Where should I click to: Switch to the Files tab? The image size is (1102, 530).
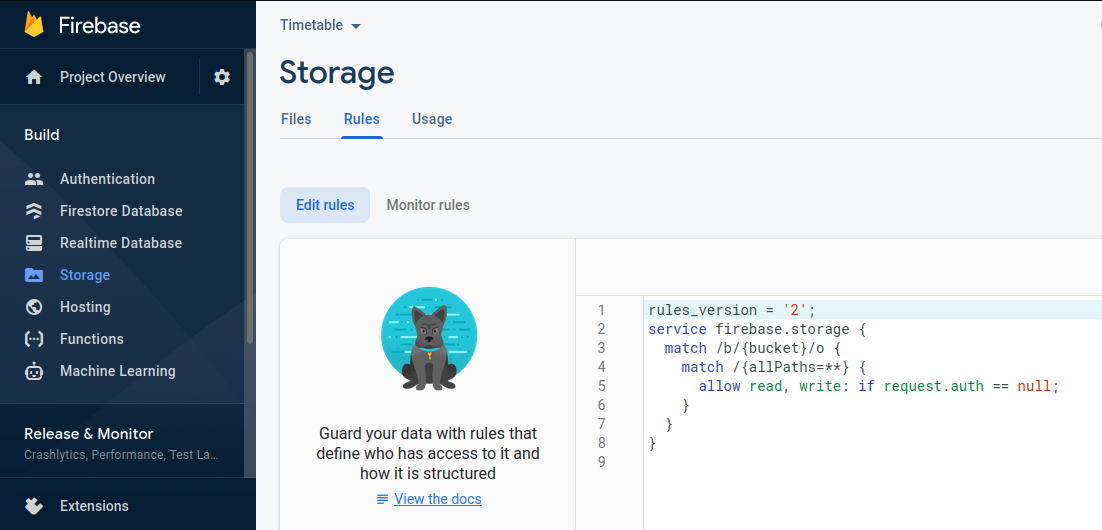click(296, 119)
